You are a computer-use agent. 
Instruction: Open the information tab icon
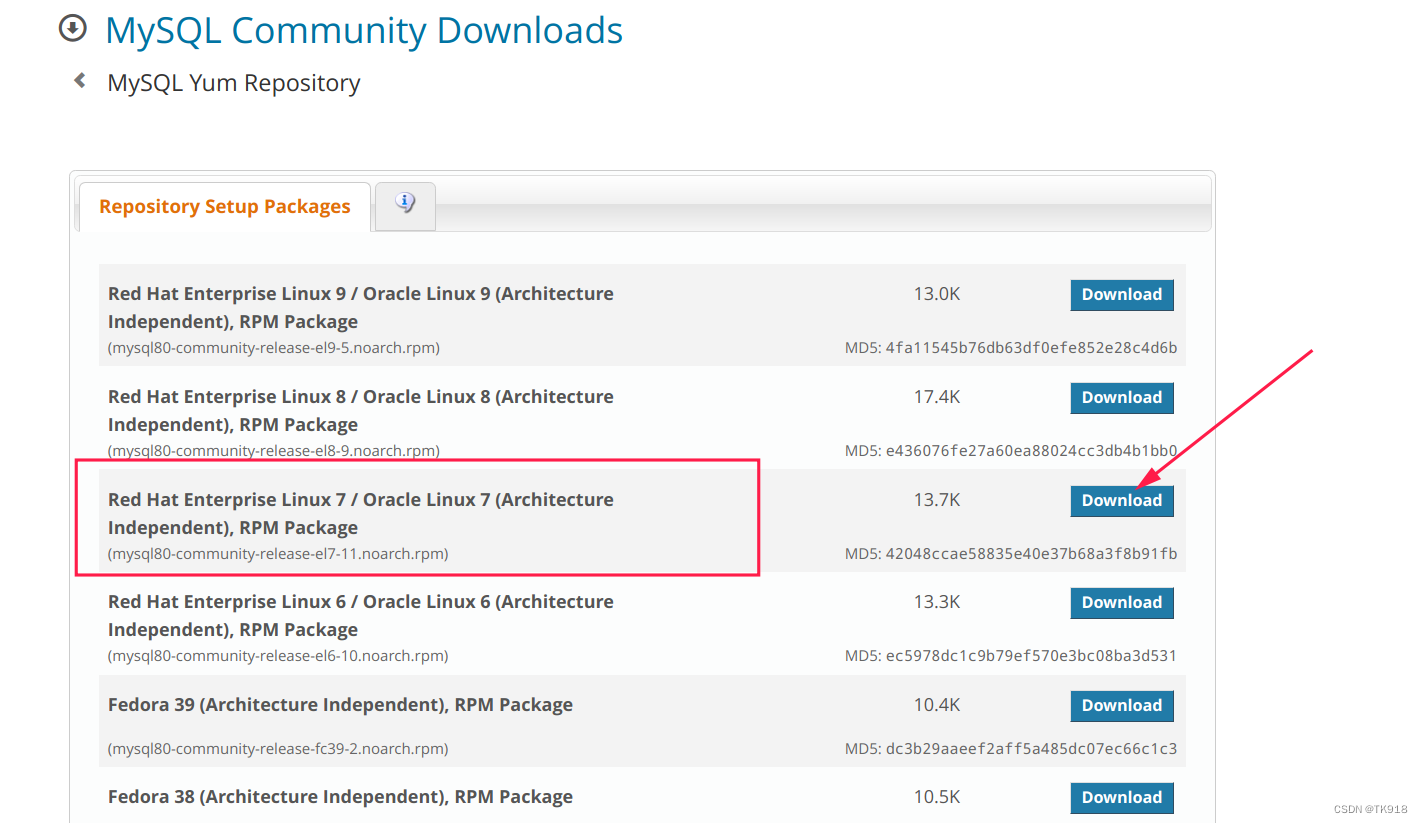(x=405, y=203)
